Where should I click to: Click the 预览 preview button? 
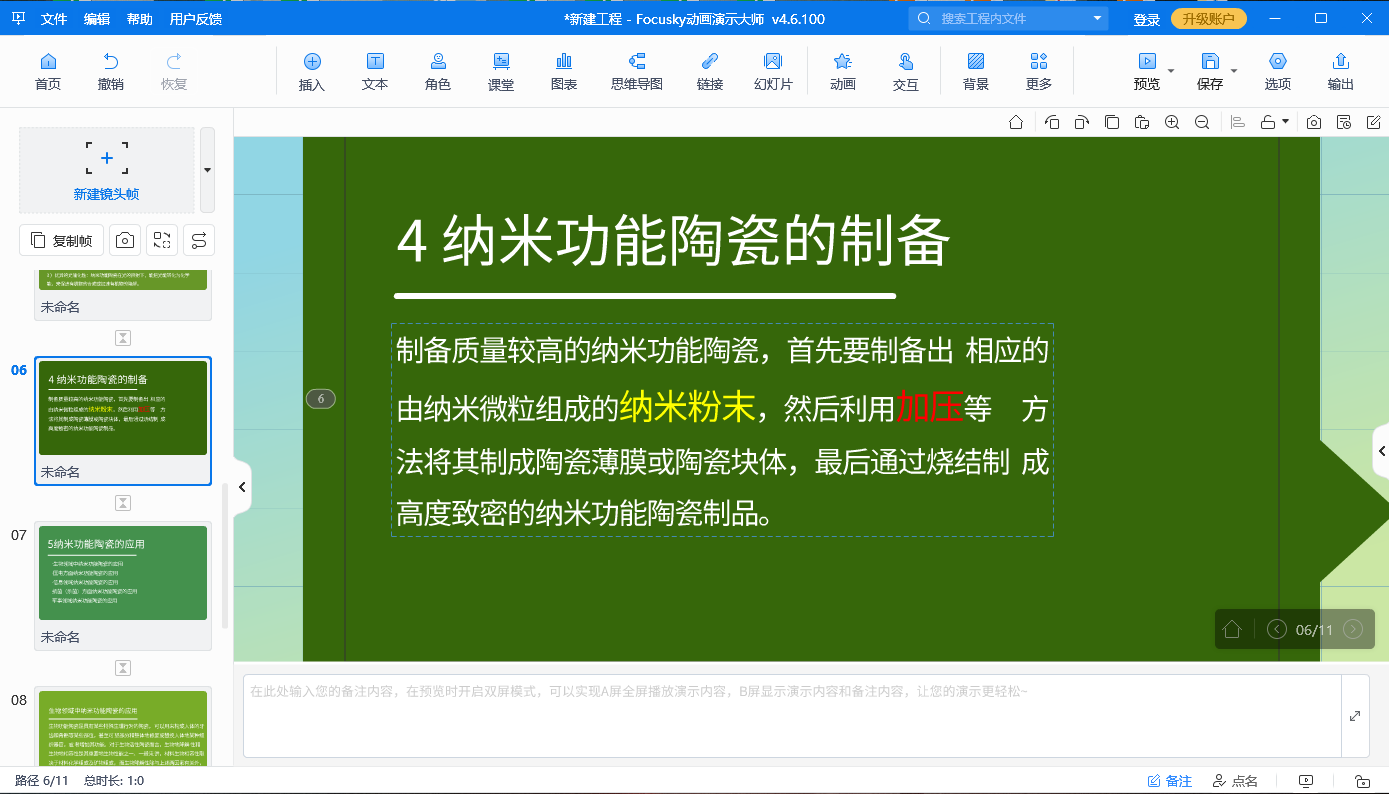click(x=1147, y=72)
